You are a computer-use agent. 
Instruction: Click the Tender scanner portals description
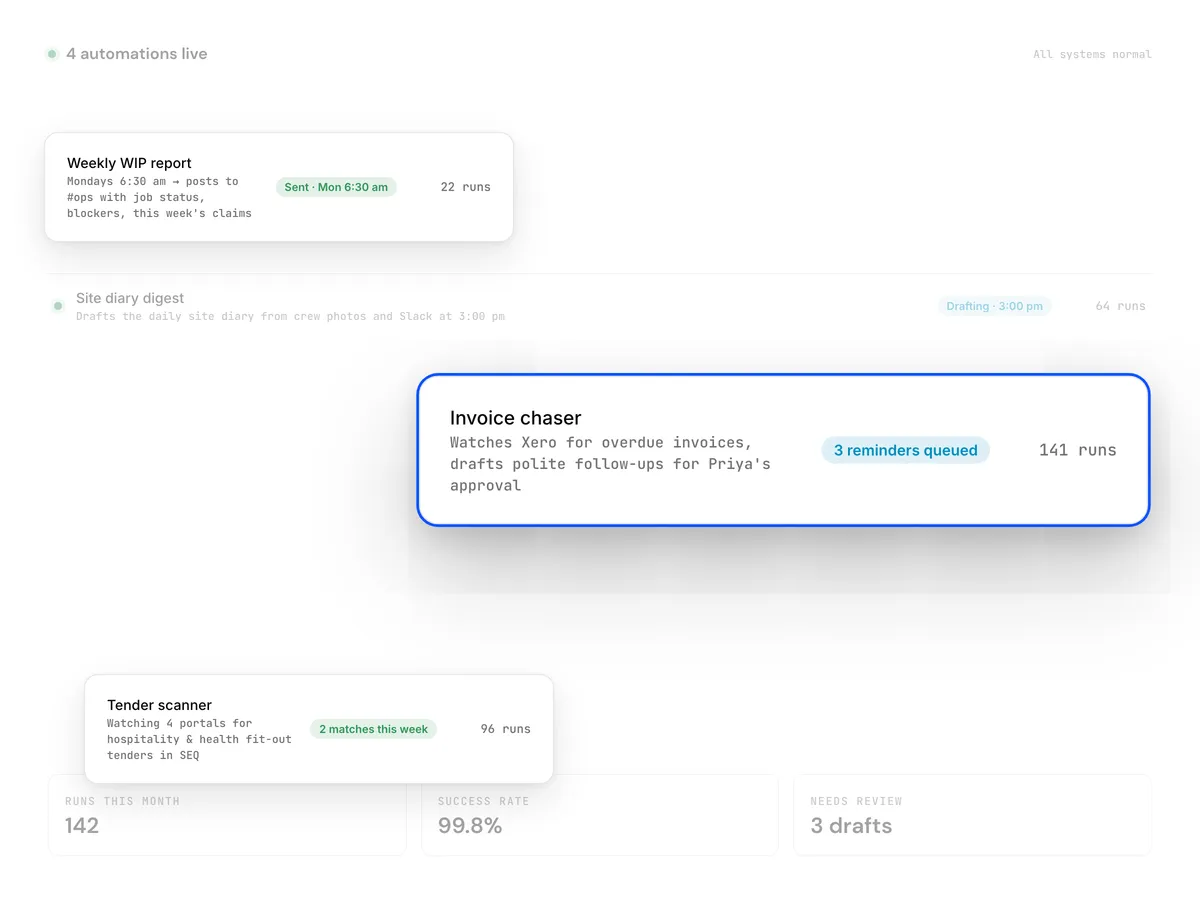click(199, 739)
